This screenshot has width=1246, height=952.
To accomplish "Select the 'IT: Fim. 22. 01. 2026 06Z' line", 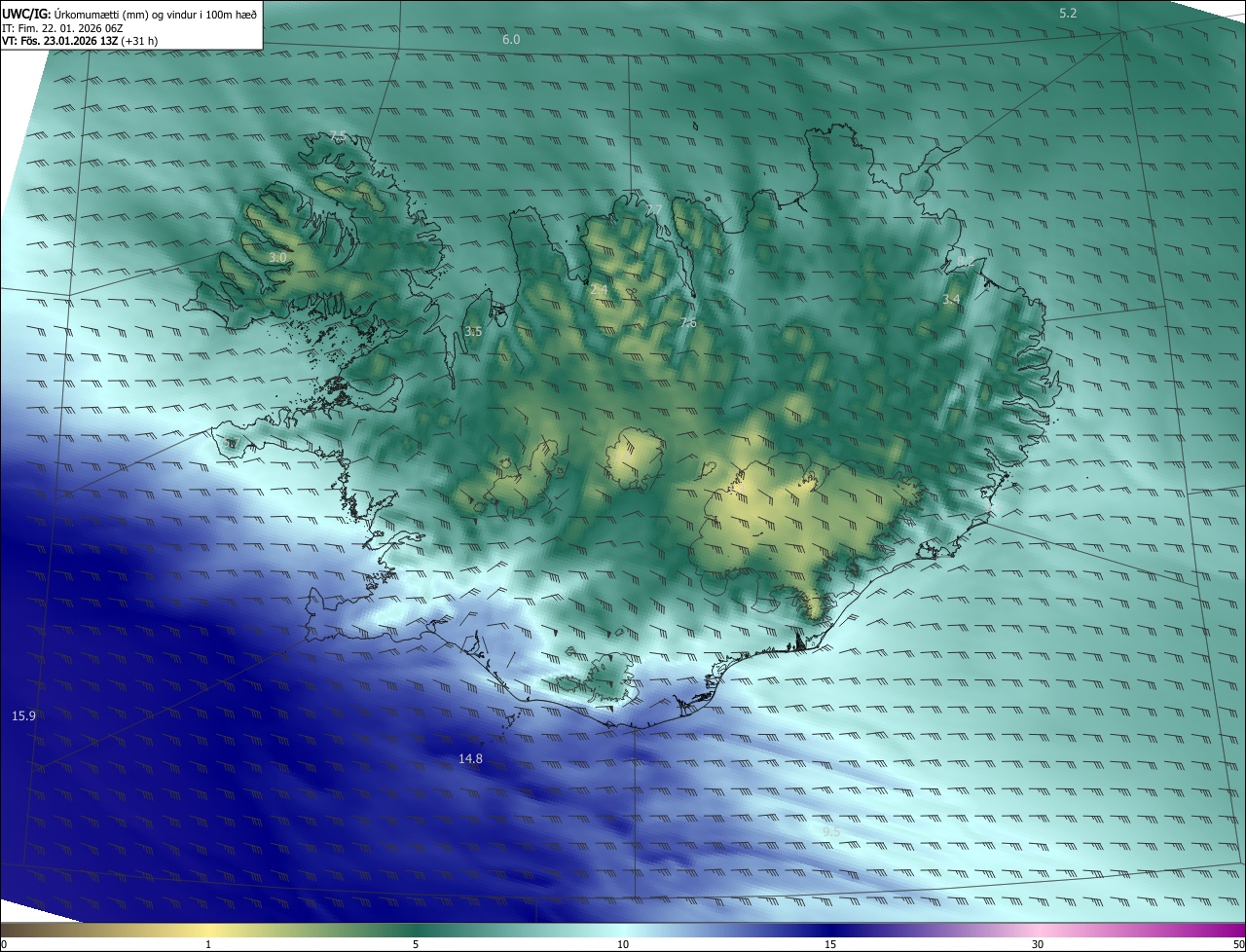I will pos(63,28).
